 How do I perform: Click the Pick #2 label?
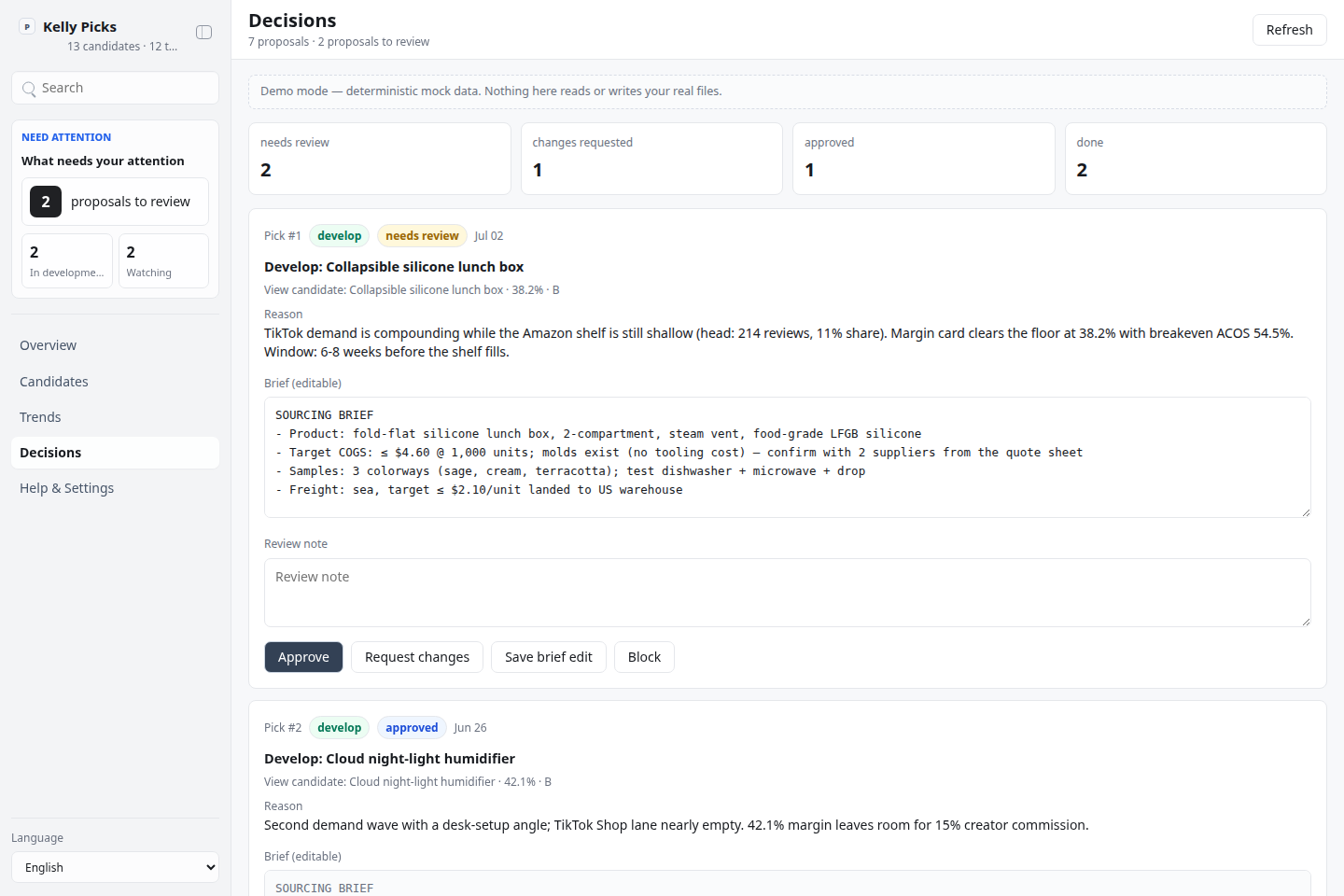[283, 728]
